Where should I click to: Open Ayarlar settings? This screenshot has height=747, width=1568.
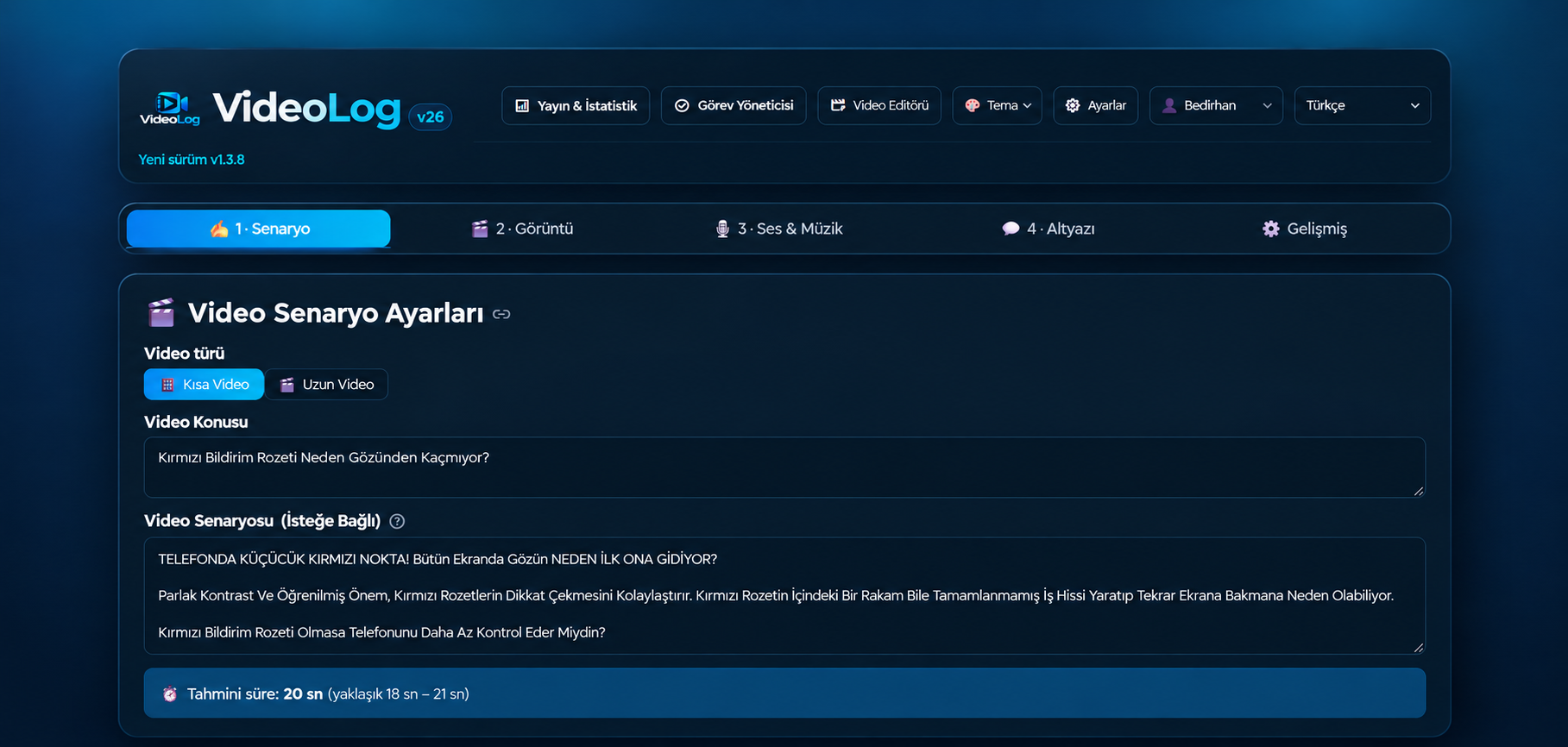pyautogui.click(x=1096, y=105)
